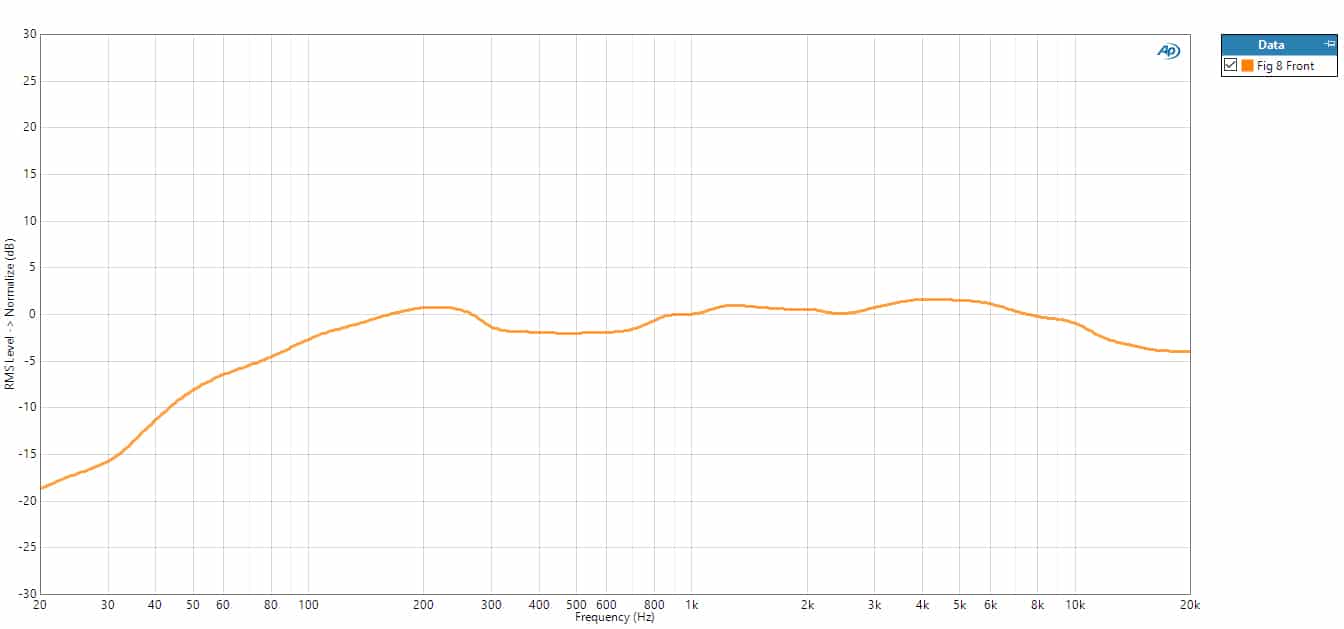Click the Data legend title bar
The width and height of the screenshot is (1344, 629).
pyautogui.click(x=1271, y=45)
